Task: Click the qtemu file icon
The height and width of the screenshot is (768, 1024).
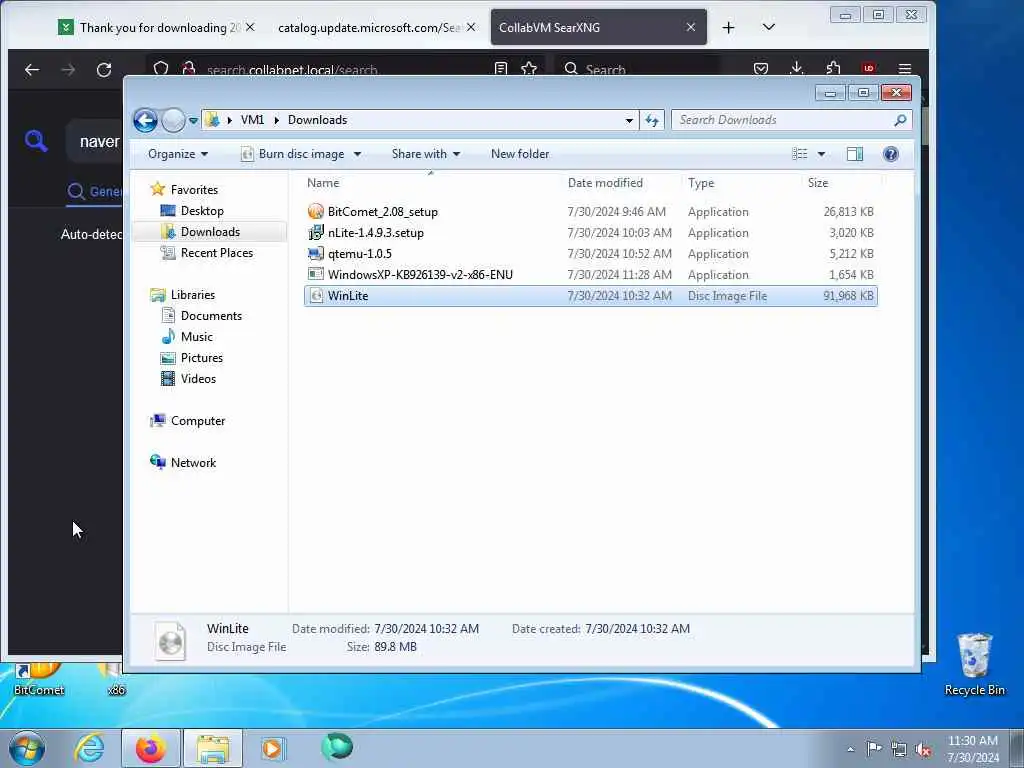Action: pyautogui.click(x=316, y=253)
